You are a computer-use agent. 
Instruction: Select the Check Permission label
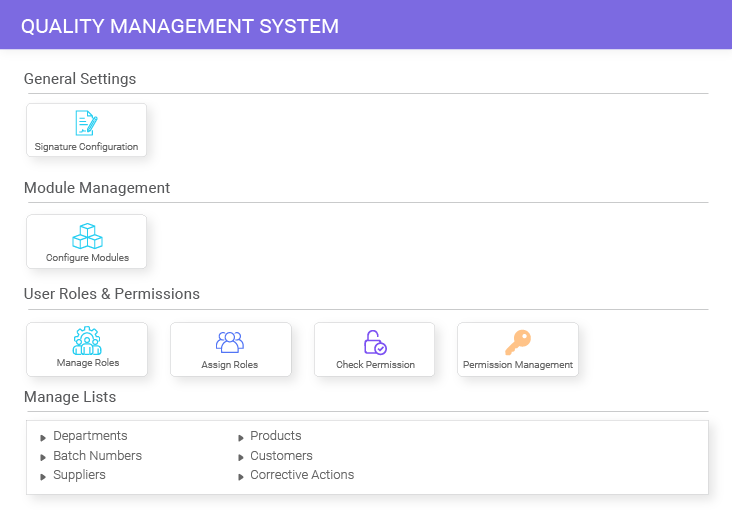pyautogui.click(x=375, y=364)
